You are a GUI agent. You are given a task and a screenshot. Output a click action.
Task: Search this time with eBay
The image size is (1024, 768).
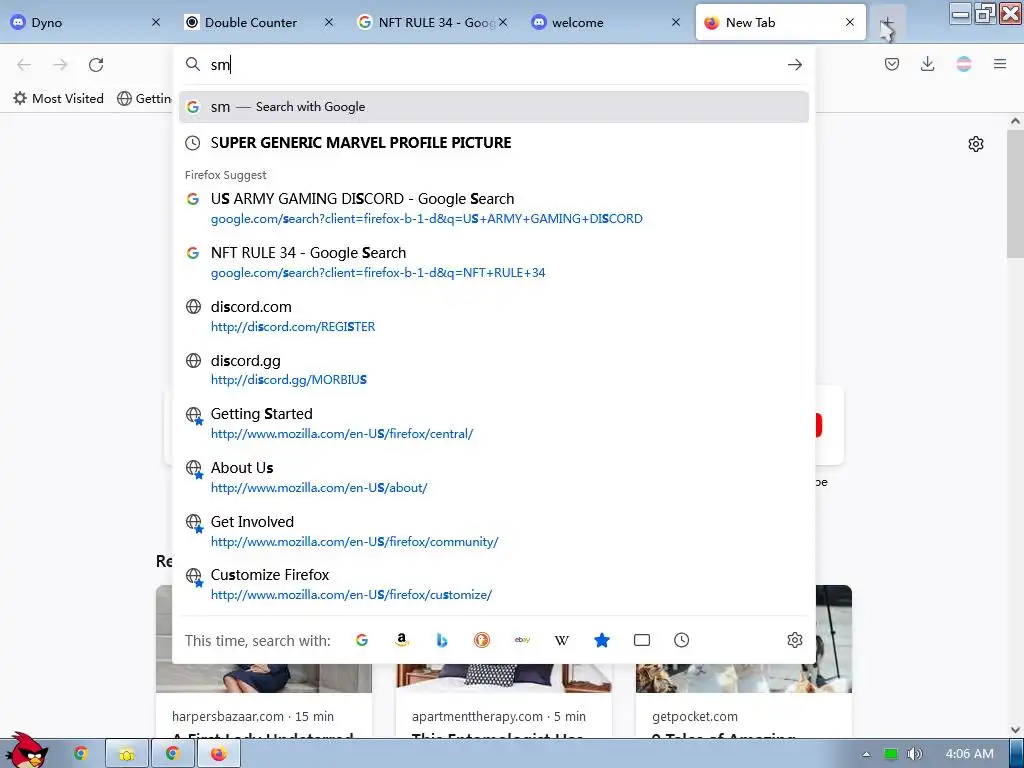tap(522, 640)
